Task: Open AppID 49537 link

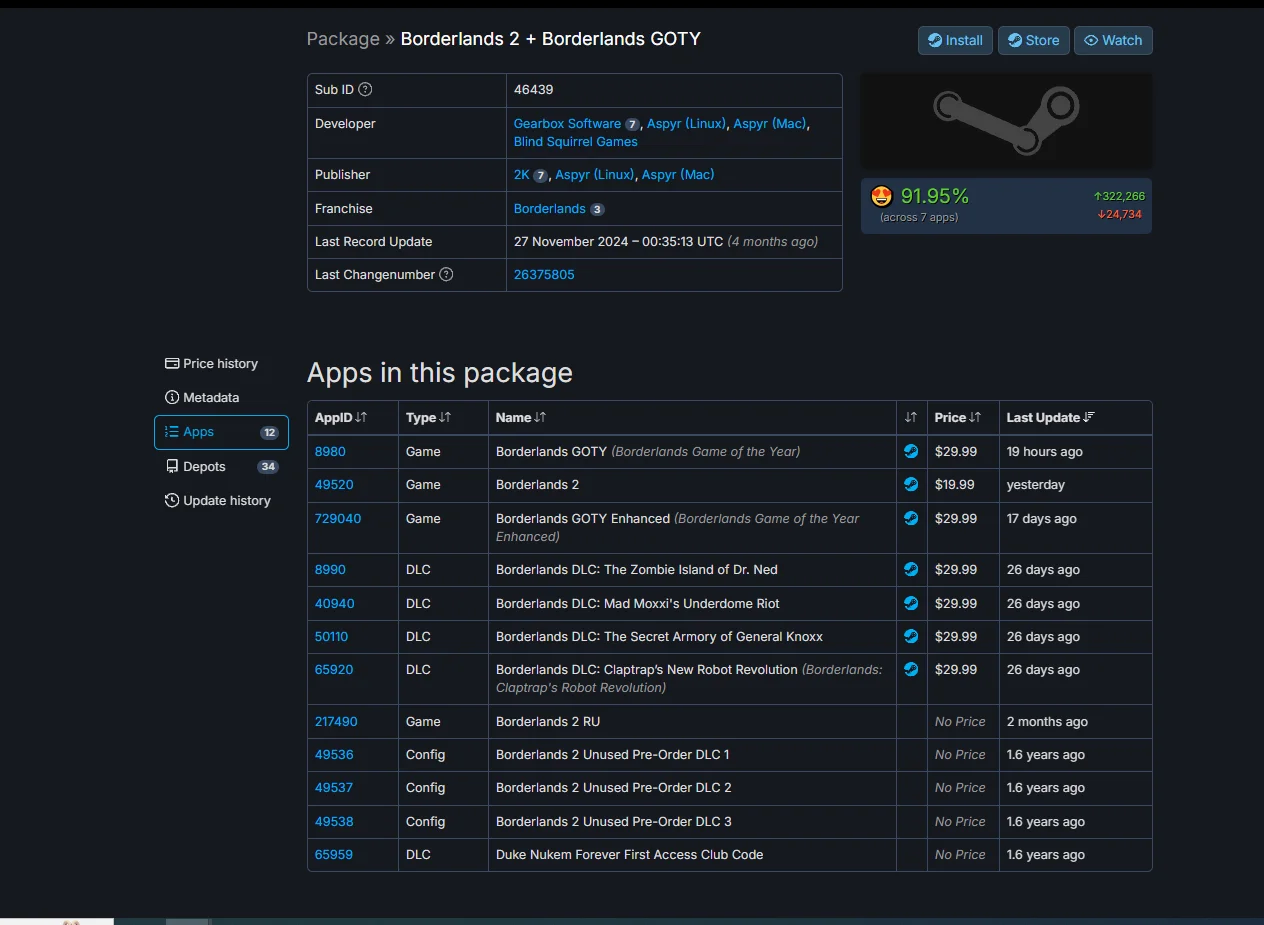Action: [x=334, y=787]
